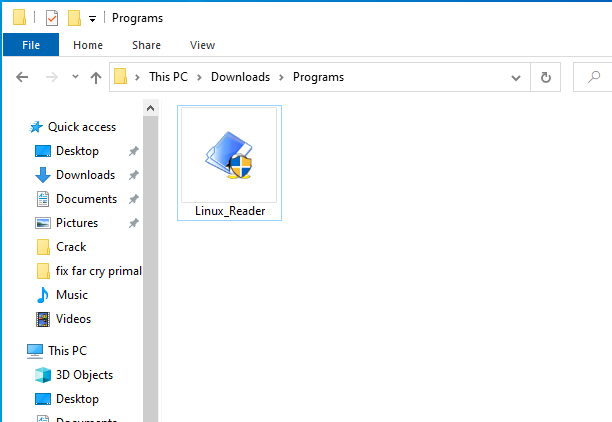Switch to the View ribbon tab
Screen dimensions: 612x422
tap(202, 45)
